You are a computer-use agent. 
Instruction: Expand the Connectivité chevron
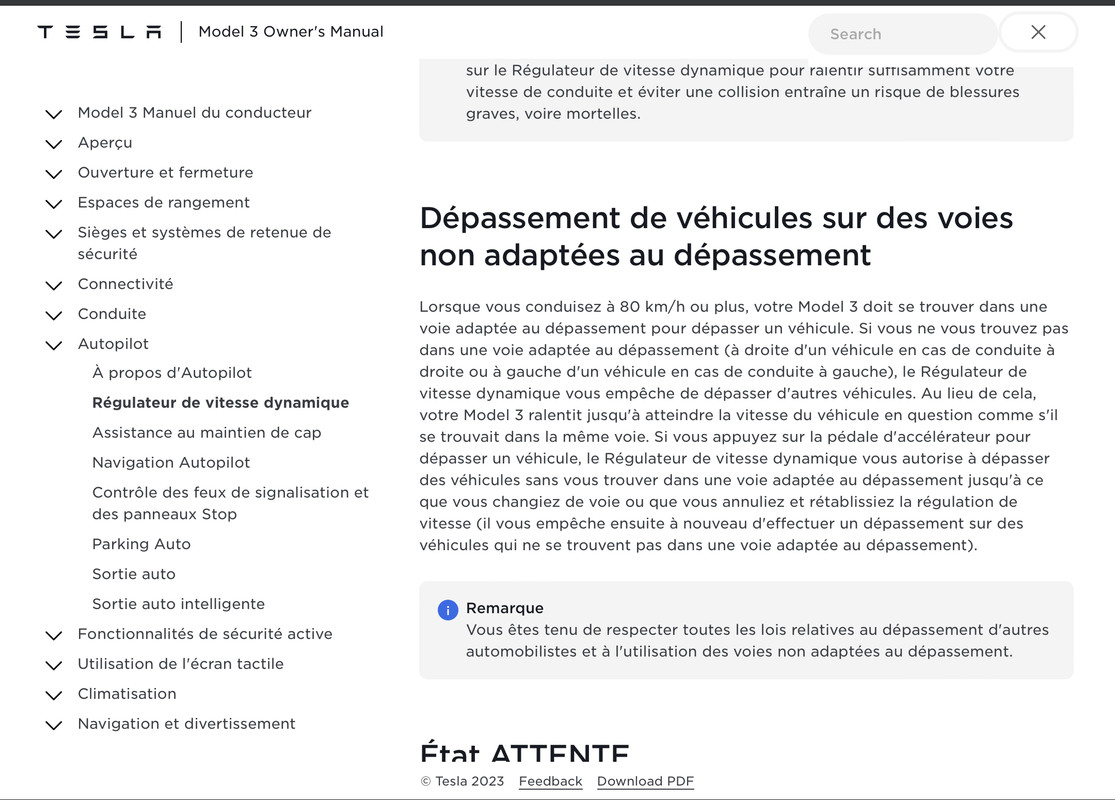[53, 285]
